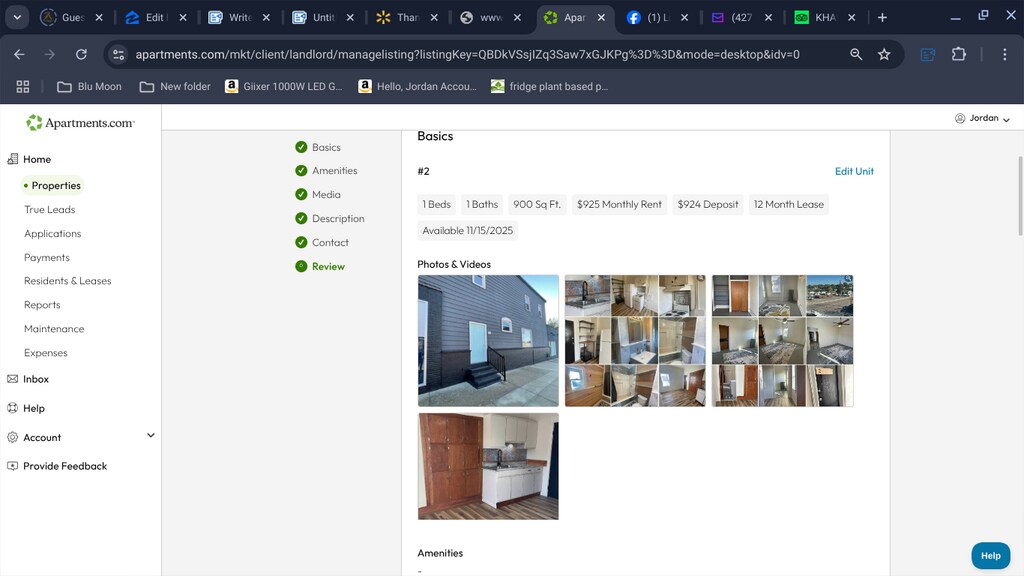Open the tab search dropdown arrow
This screenshot has width=1024, height=576.
click(x=17, y=17)
